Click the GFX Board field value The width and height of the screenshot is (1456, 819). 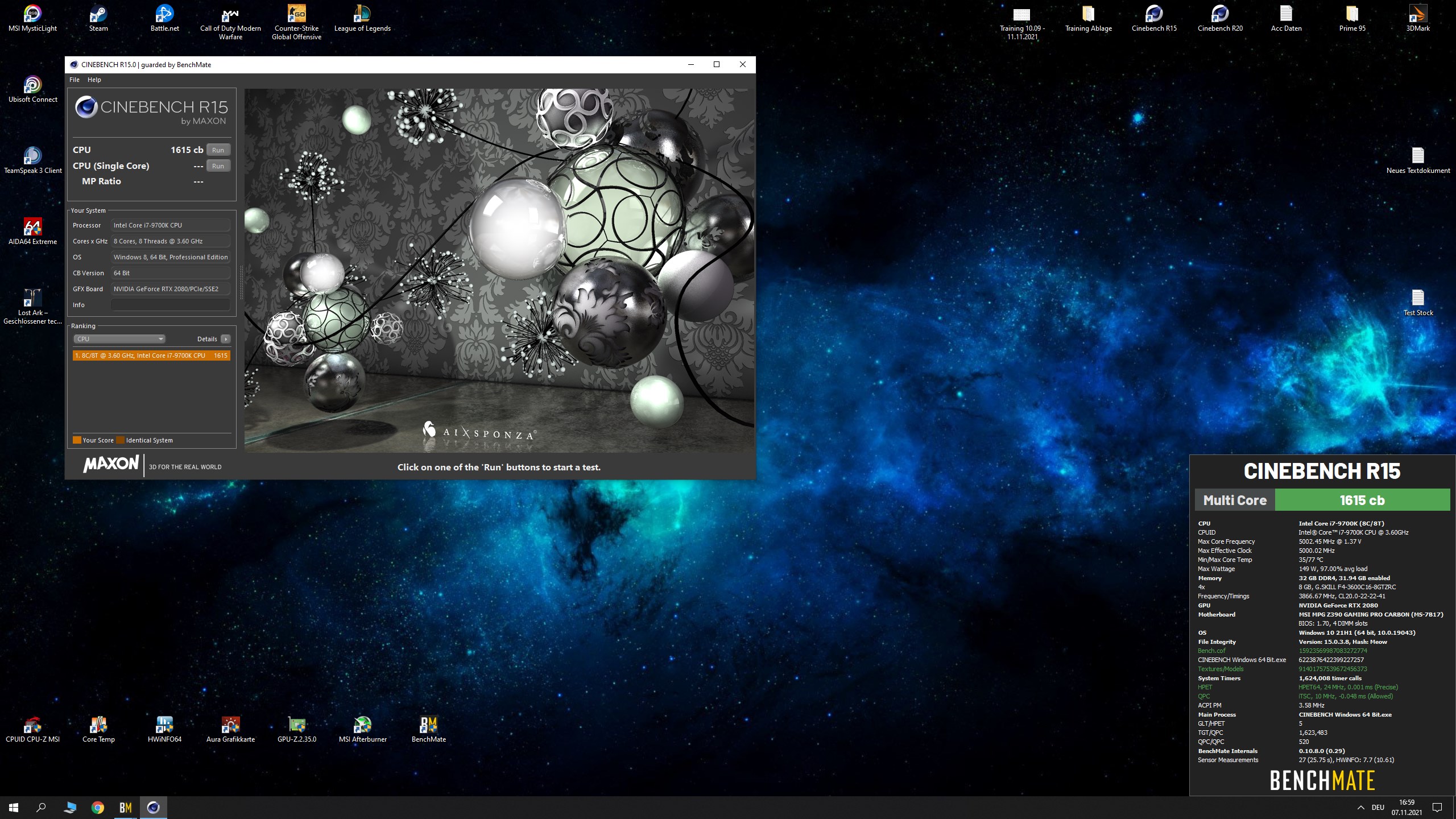(x=171, y=289)
